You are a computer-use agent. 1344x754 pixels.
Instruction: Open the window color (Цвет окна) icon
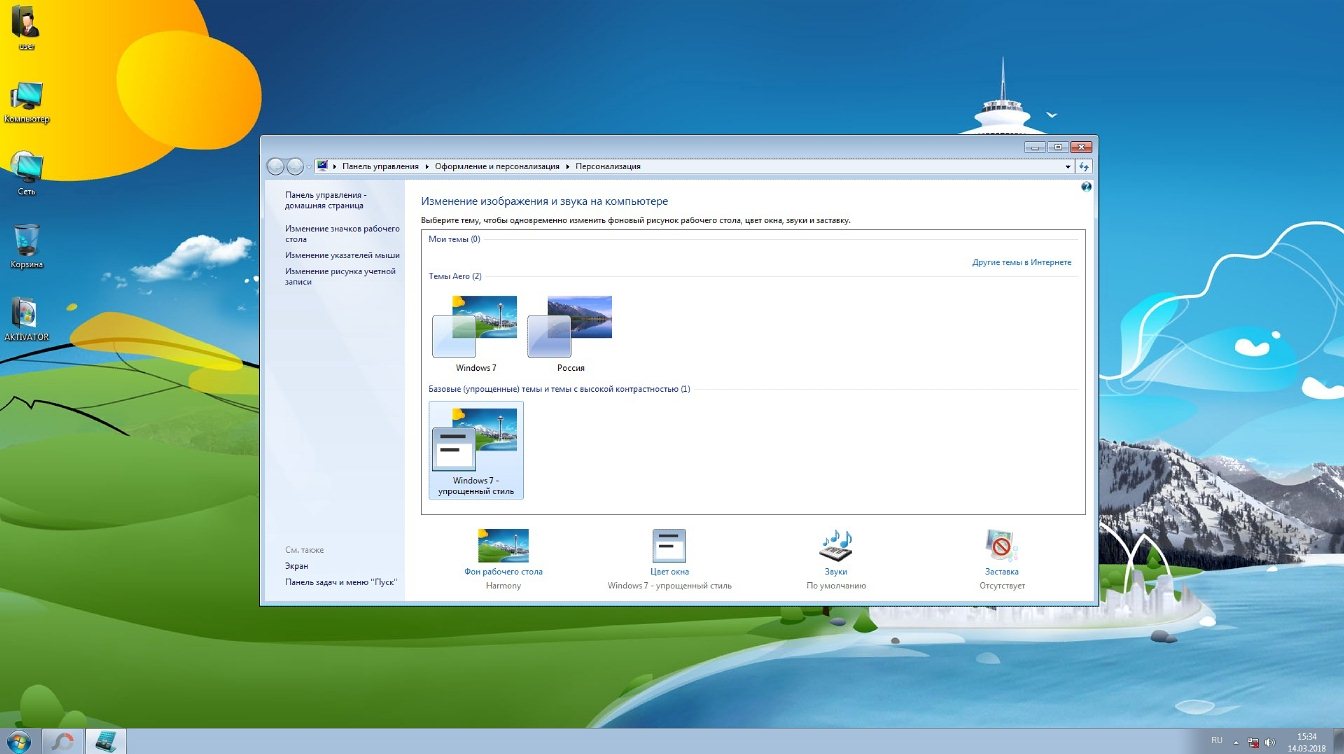click(669, 545)
